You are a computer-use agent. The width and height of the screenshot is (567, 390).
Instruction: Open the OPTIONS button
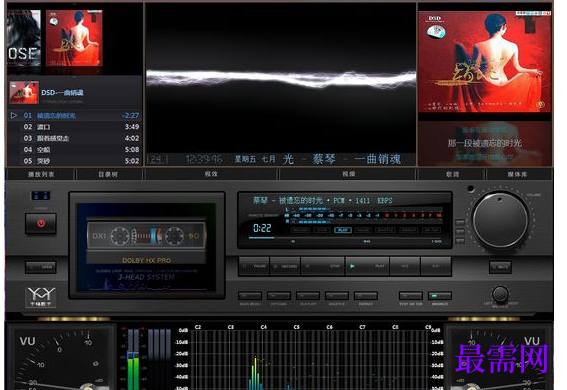pos(279,296)
